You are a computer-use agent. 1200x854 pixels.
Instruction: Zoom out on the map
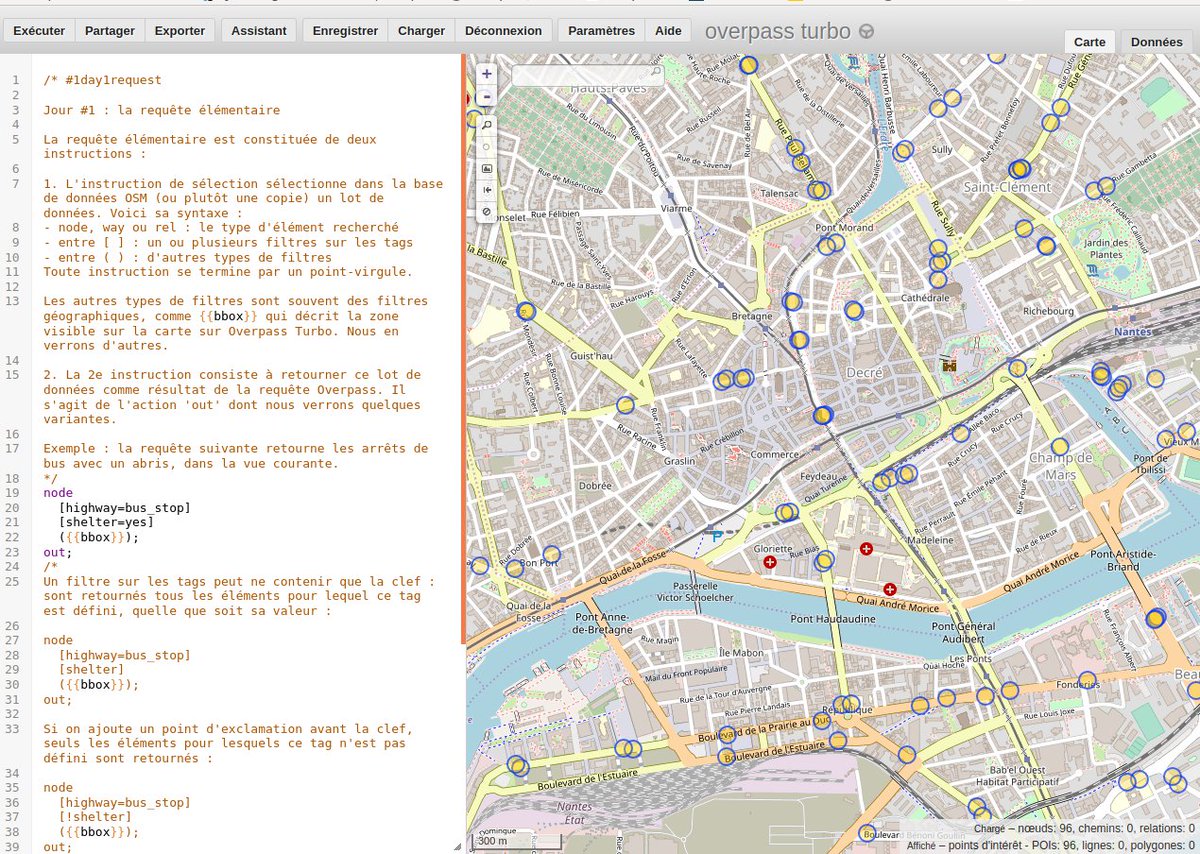click(487, 96)
